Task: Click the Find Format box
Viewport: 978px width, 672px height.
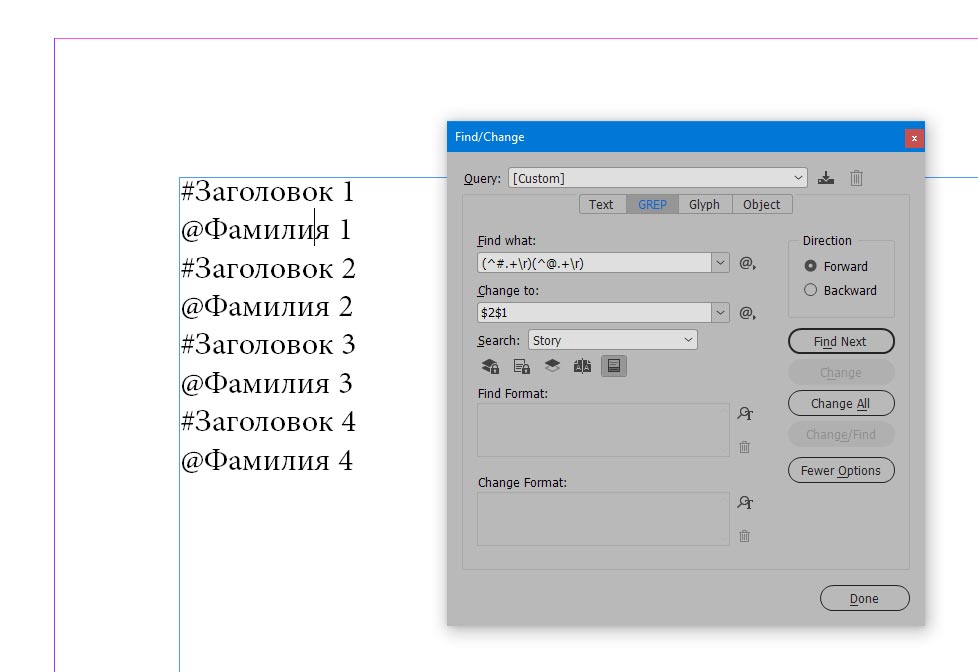Action: pyautogui.click(x=603, y=430)
